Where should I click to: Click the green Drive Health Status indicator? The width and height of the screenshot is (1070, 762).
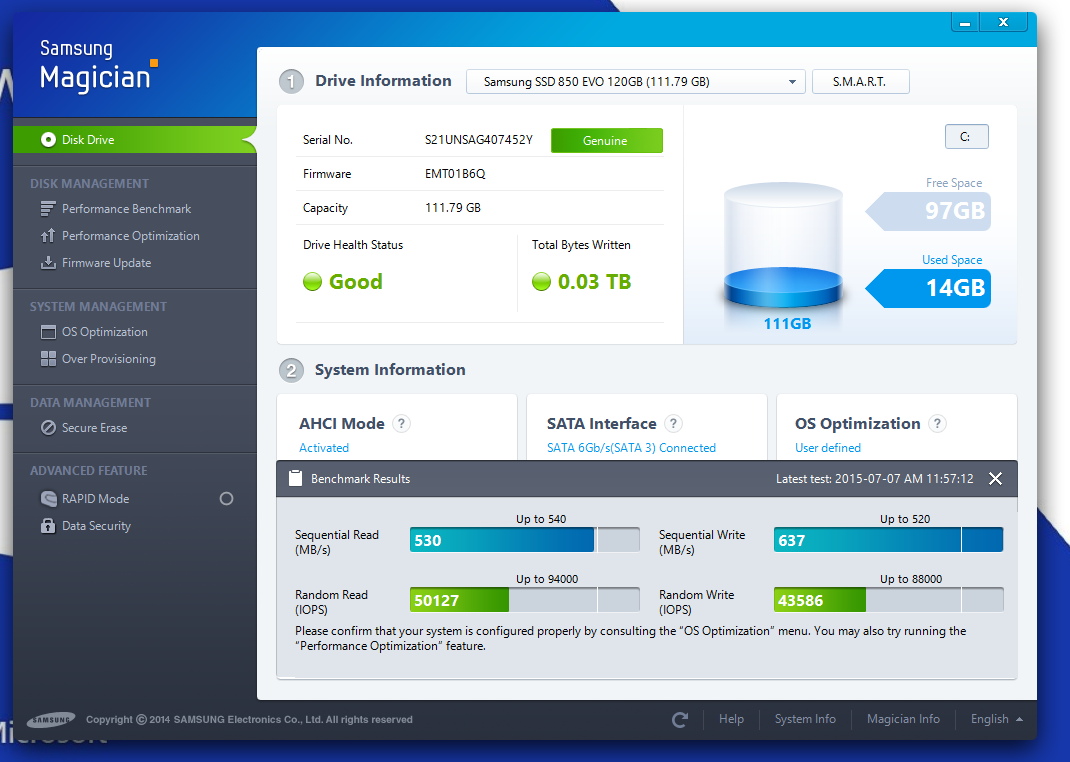point(312,282)
